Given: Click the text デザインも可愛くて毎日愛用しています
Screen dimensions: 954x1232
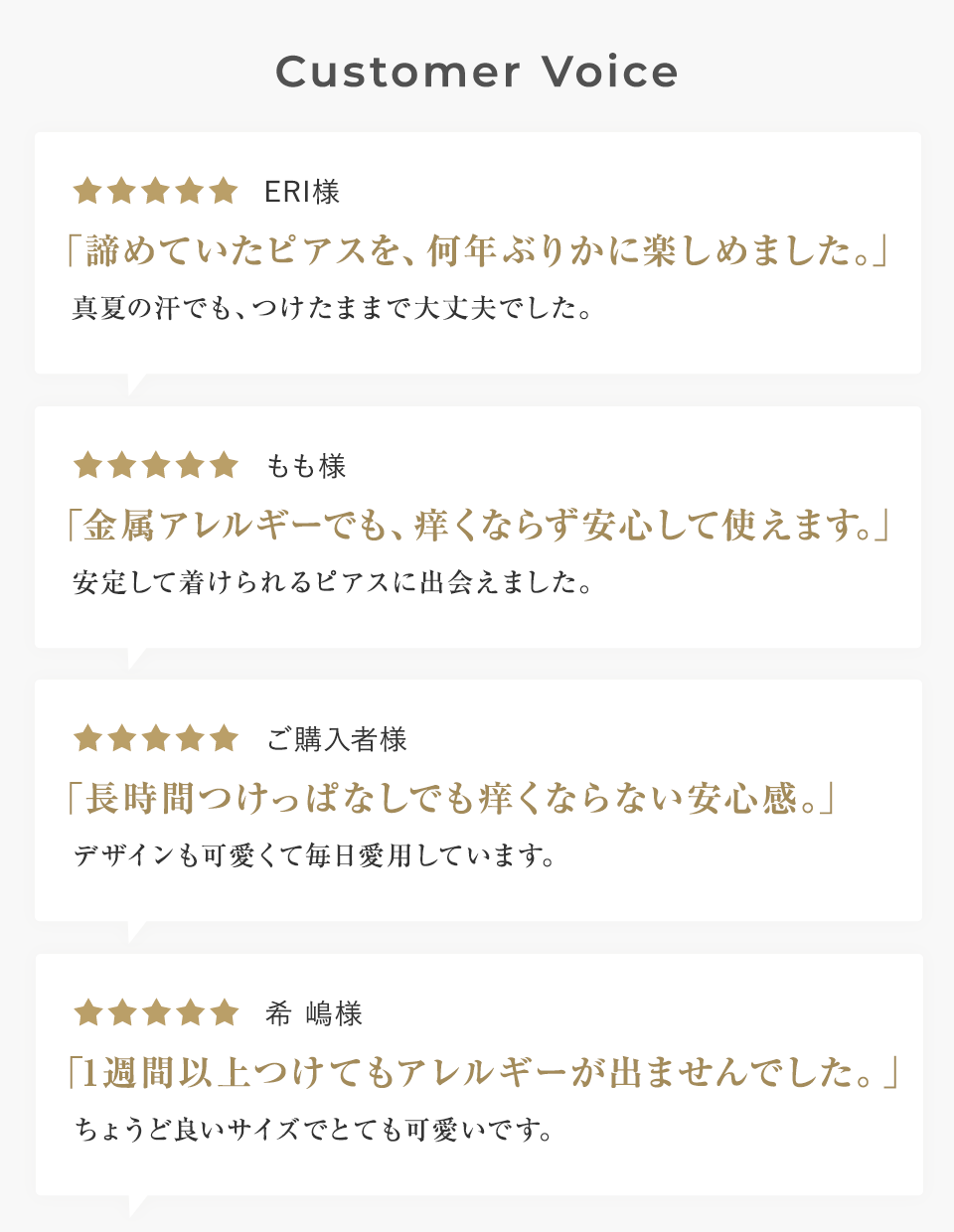Looking at the screenshot, I should (315, 855).
